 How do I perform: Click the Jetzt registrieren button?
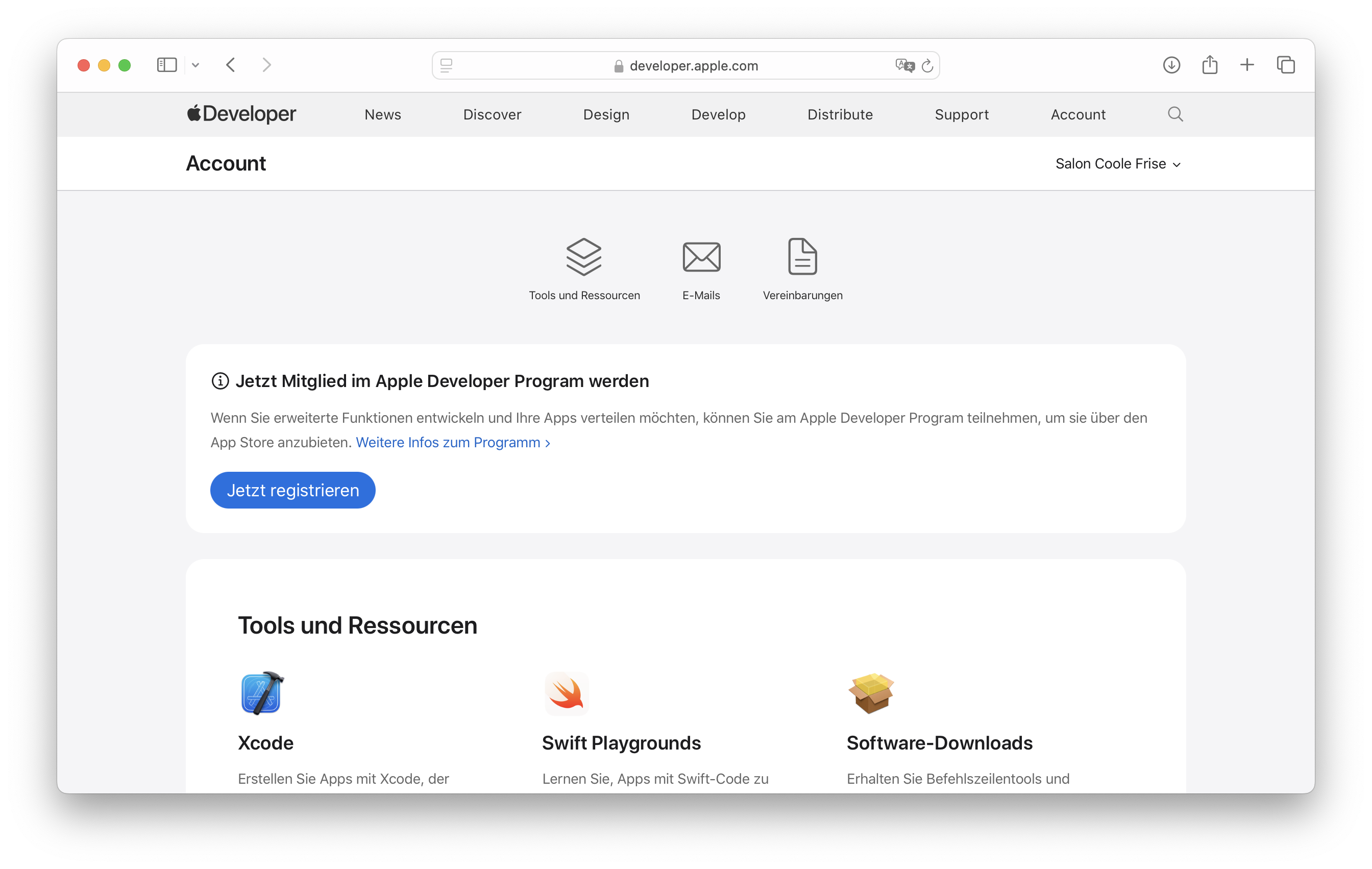coord(293,490)
